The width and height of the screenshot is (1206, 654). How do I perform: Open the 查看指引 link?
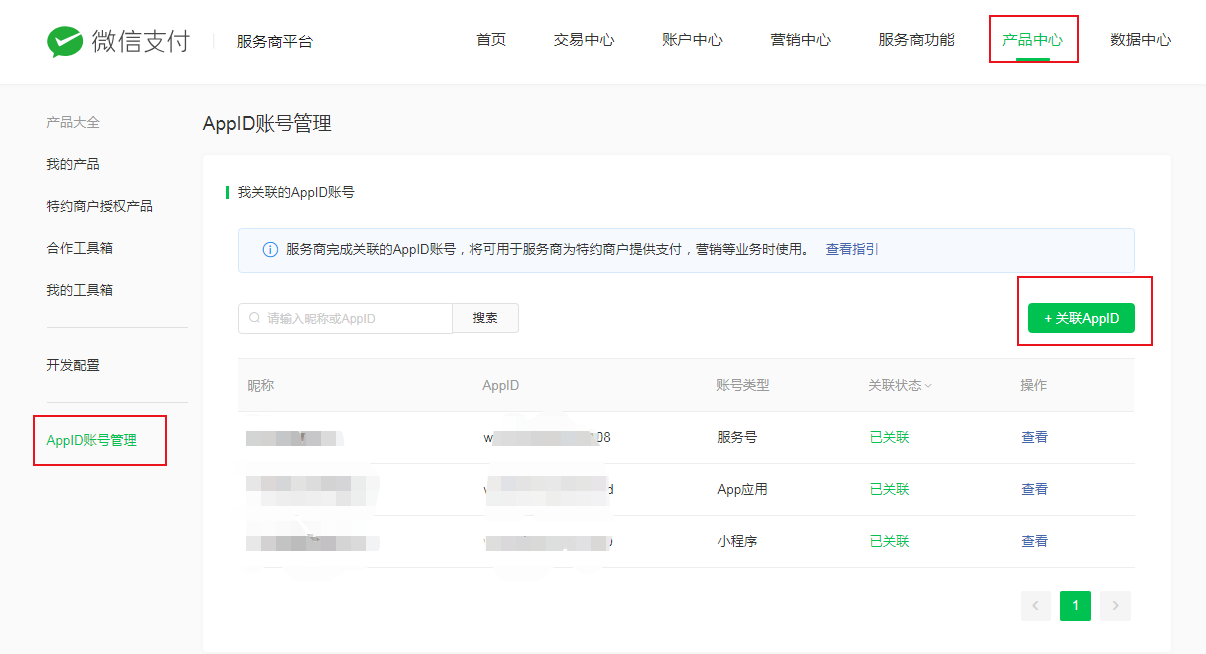(x=852, y=249)
